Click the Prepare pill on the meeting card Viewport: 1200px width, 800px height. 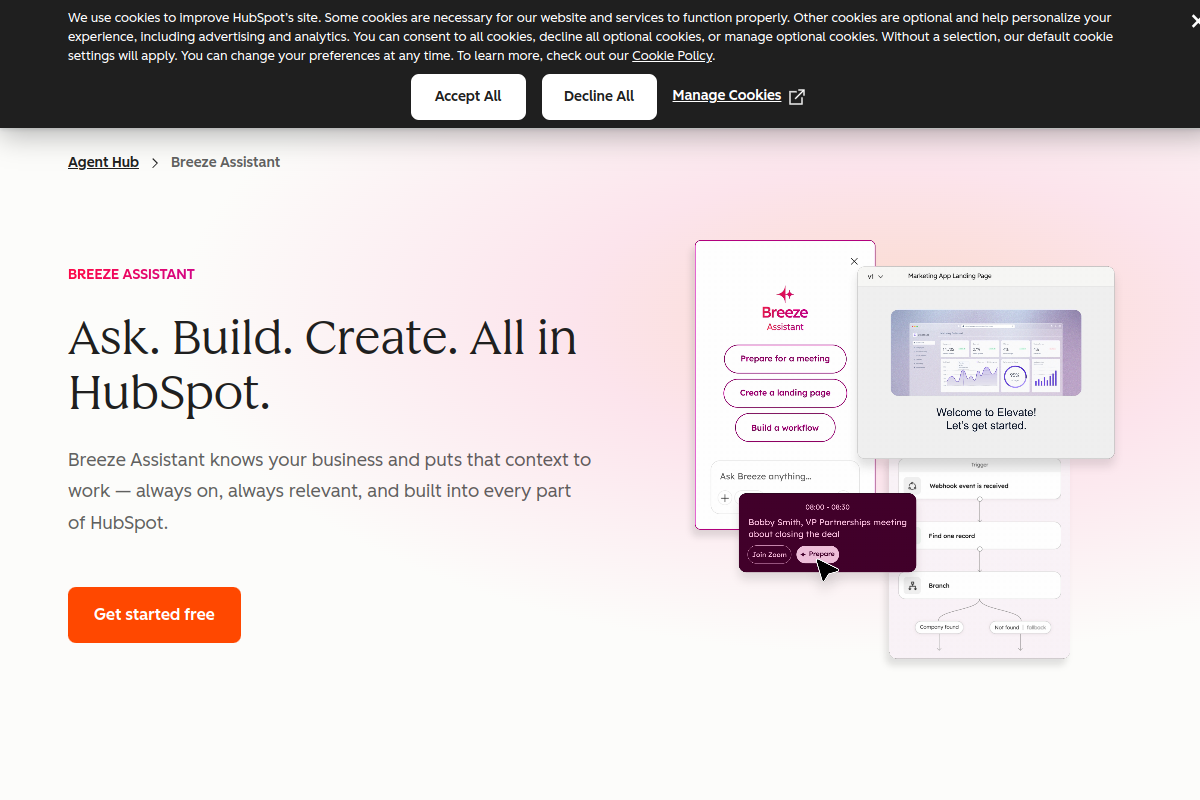click(x=817, y=554)
